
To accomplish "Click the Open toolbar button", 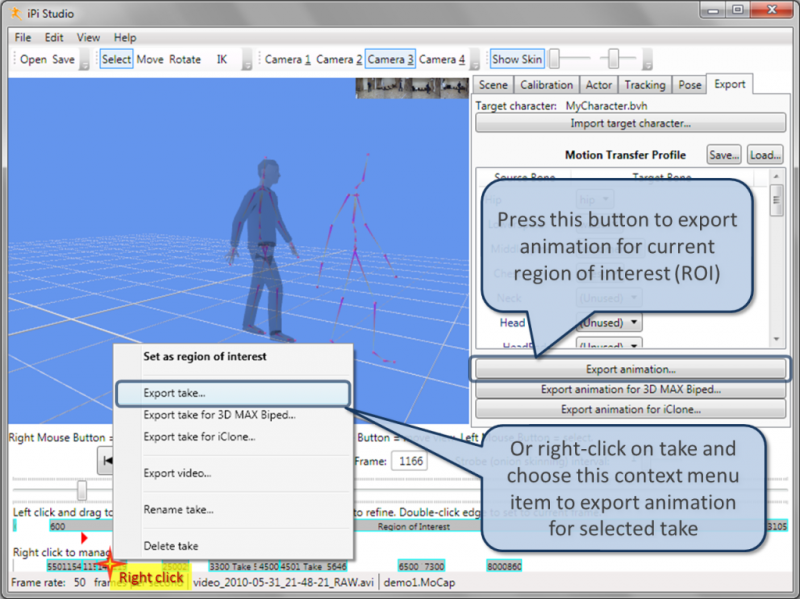I will click(33, 60).
